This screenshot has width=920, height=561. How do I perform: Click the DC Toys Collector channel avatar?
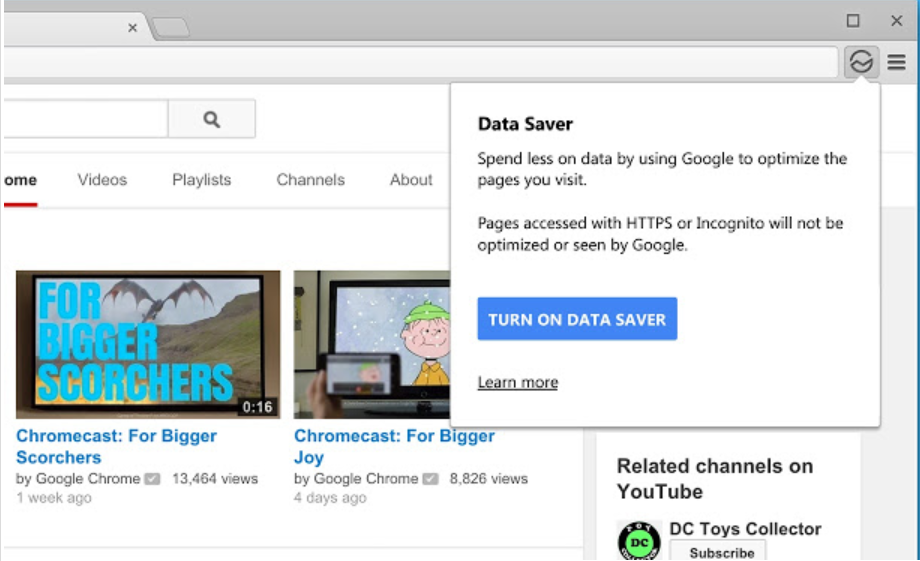(639, 540)
